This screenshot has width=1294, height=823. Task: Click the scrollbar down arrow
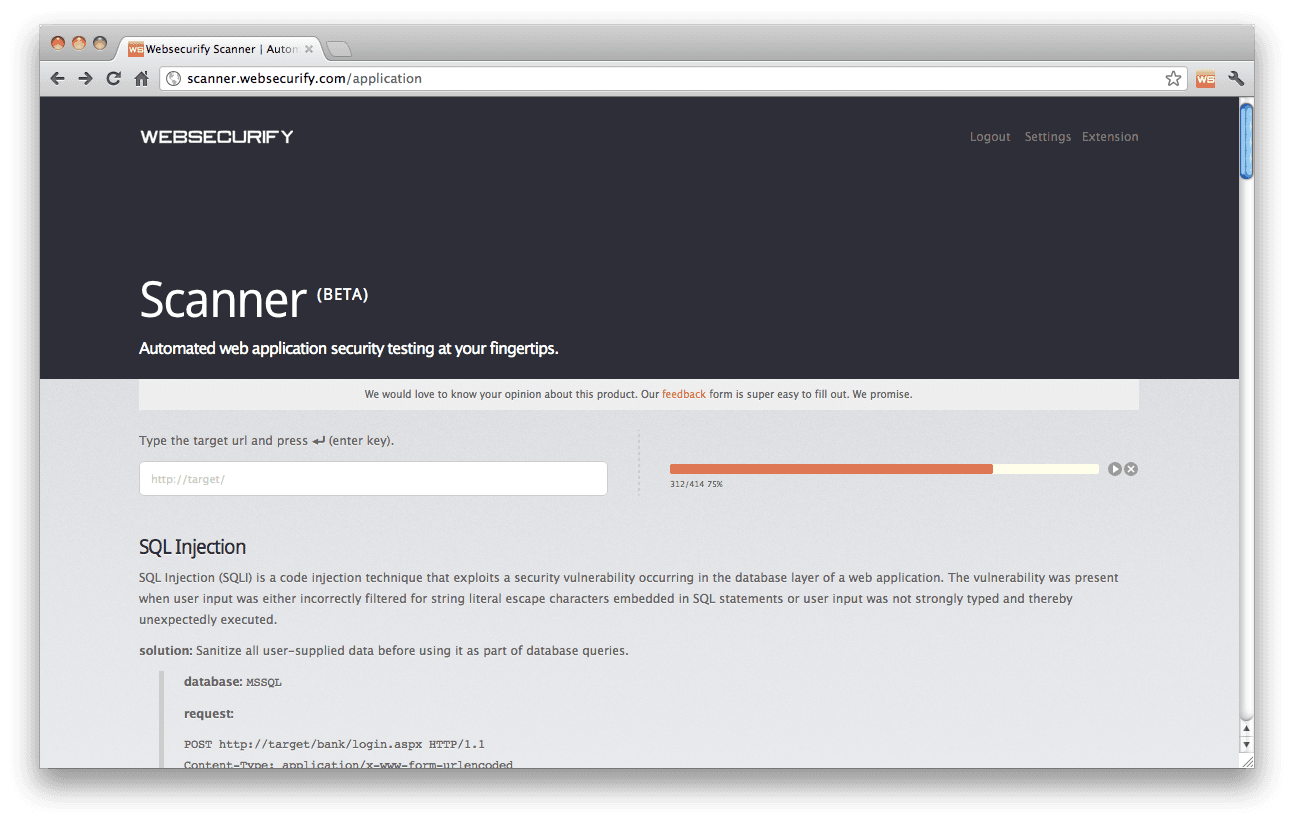point(1246,745)
